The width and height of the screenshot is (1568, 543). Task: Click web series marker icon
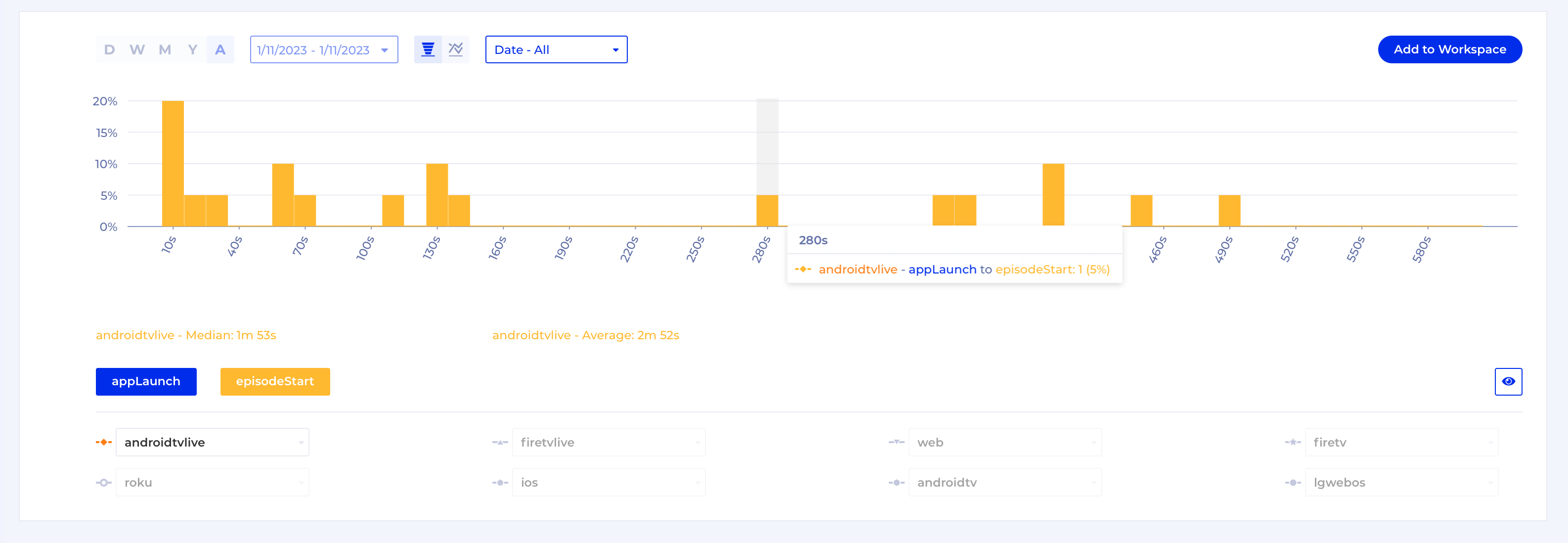(896, 443)
